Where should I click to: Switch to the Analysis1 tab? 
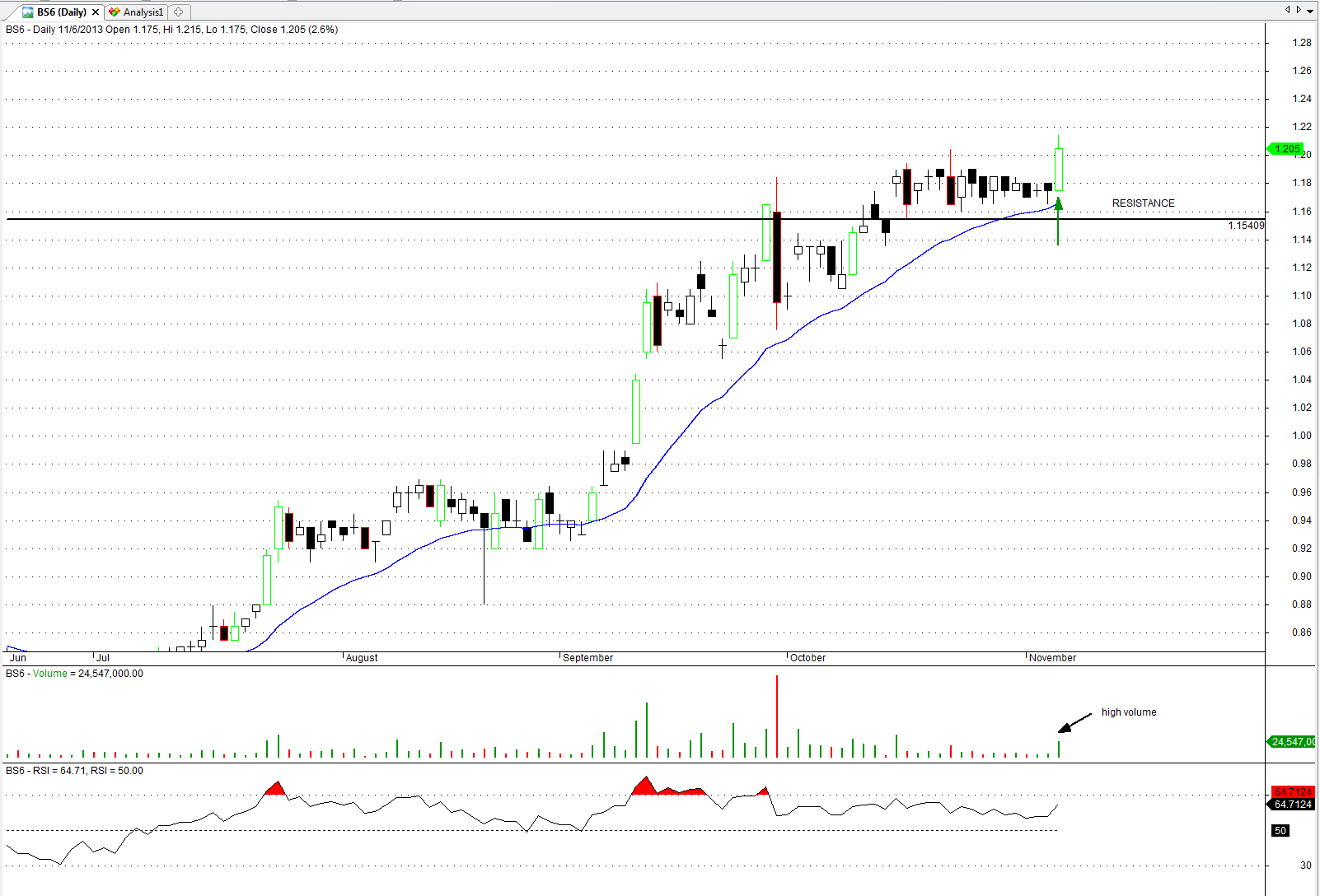pyautogui.click(x=143, y=12)
